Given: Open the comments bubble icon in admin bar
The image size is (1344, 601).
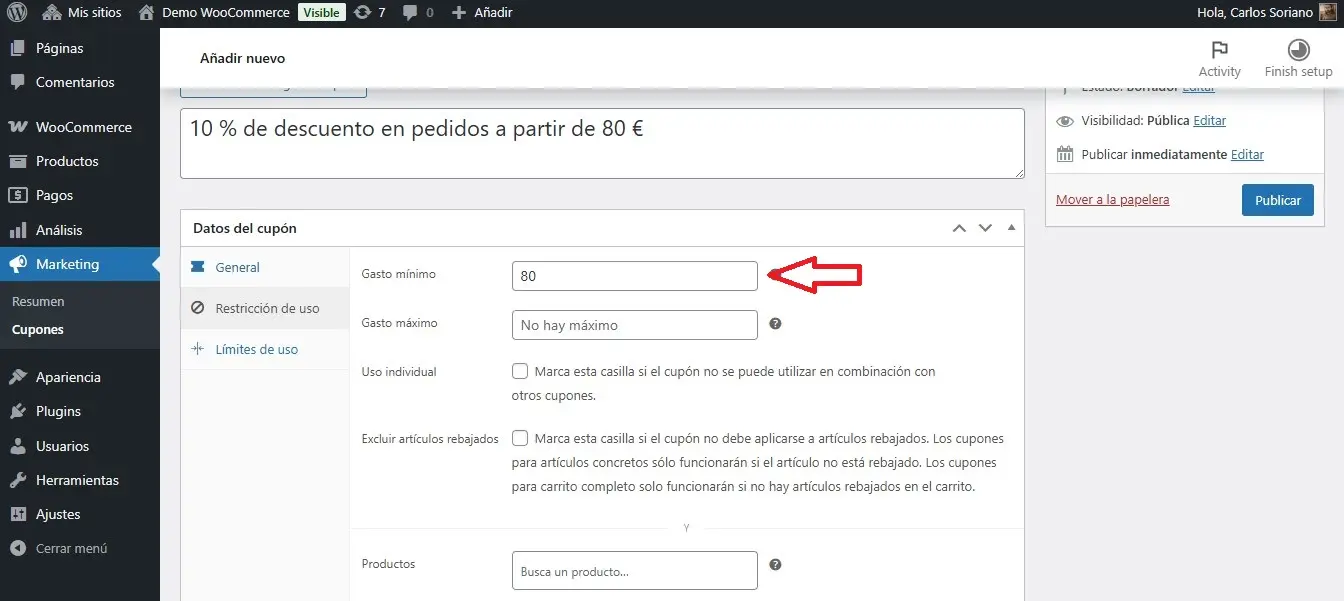Looking at the screenshot, I should click(x=409, y=13).
